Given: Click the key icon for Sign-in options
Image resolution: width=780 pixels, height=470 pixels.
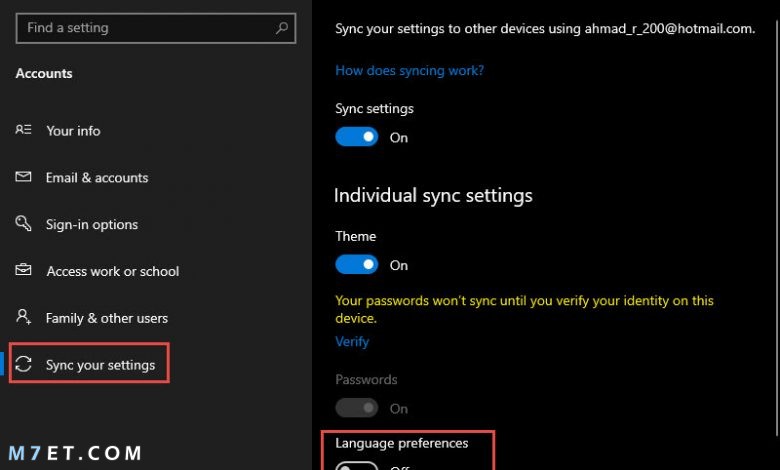Looking at the screenshot, I should (x=23, y=223).
